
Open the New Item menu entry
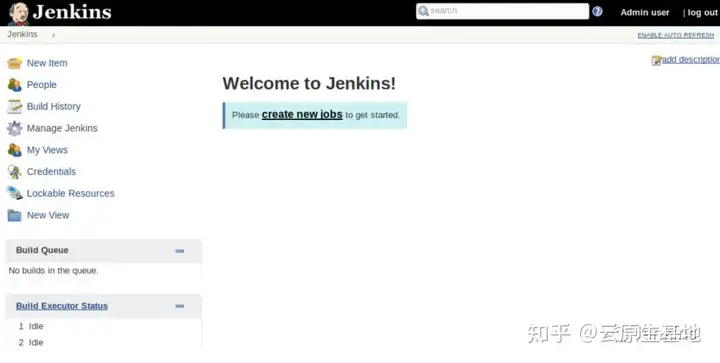tap(47, 63)
